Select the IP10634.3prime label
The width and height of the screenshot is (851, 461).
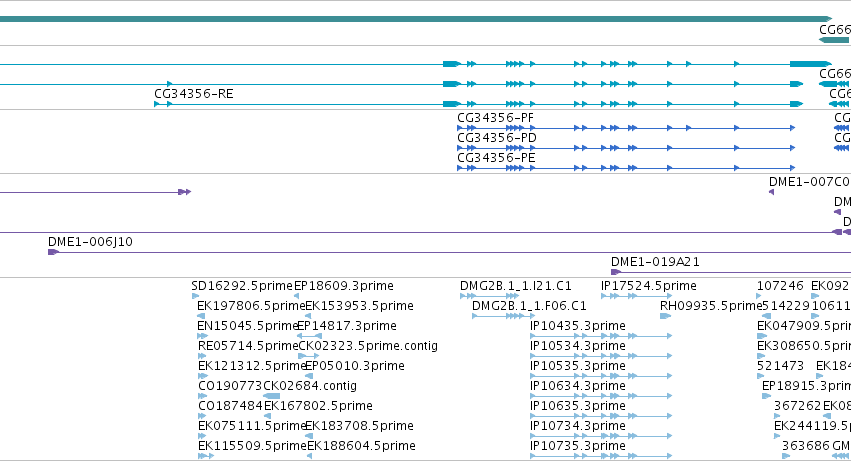click(x=578, y=387)
